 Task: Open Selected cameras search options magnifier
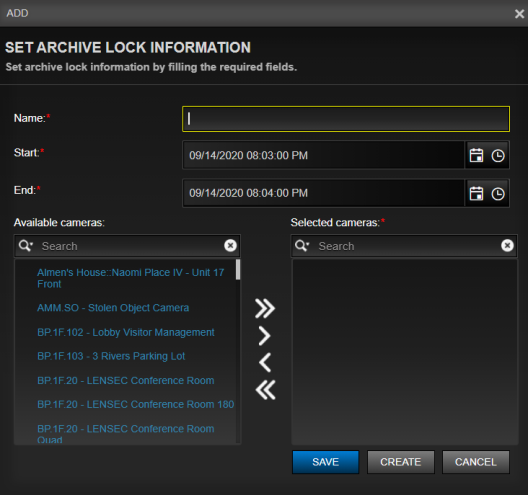point(302,245)
